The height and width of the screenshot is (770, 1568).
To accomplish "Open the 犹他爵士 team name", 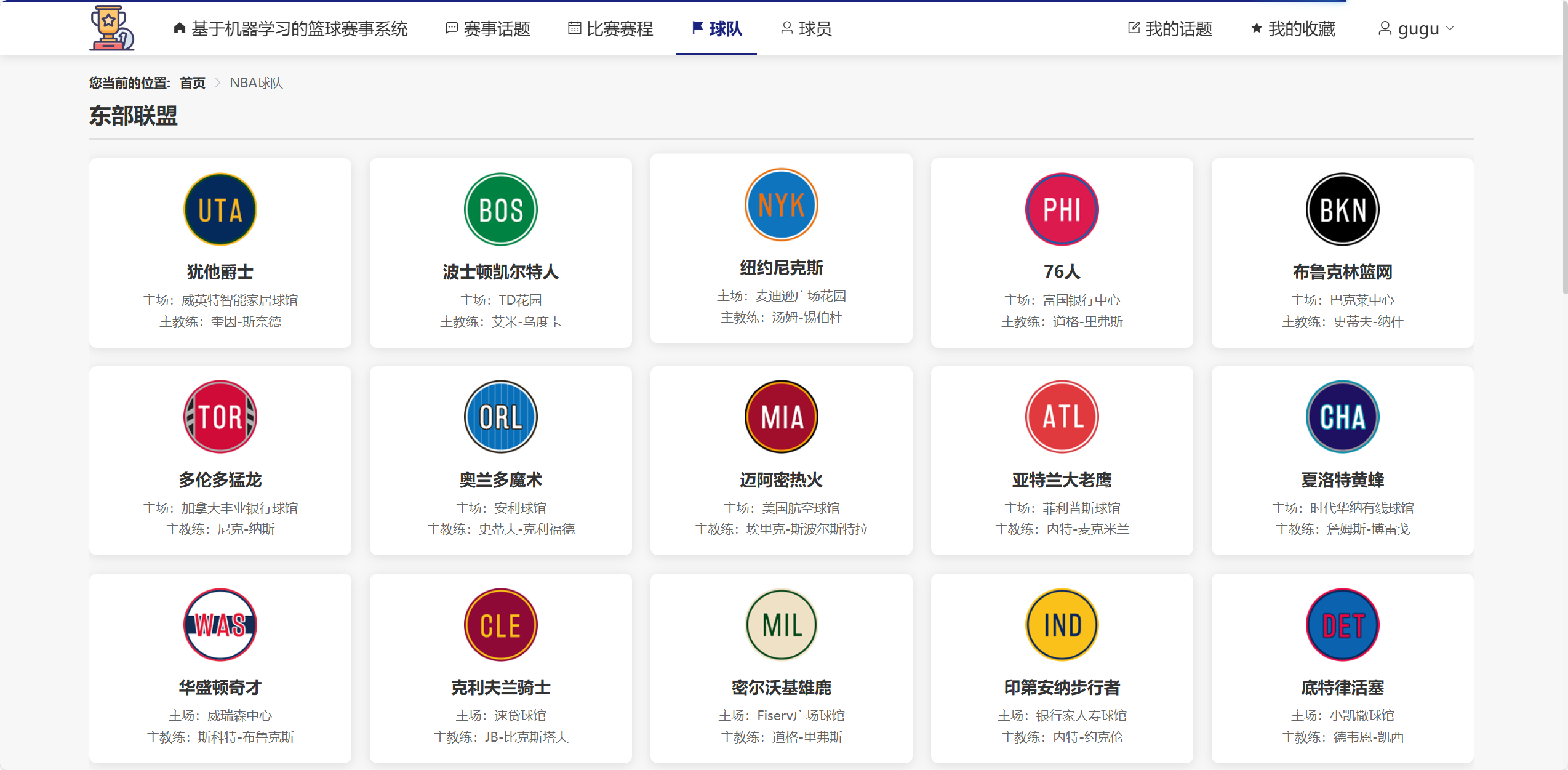I will coord(220,271).
